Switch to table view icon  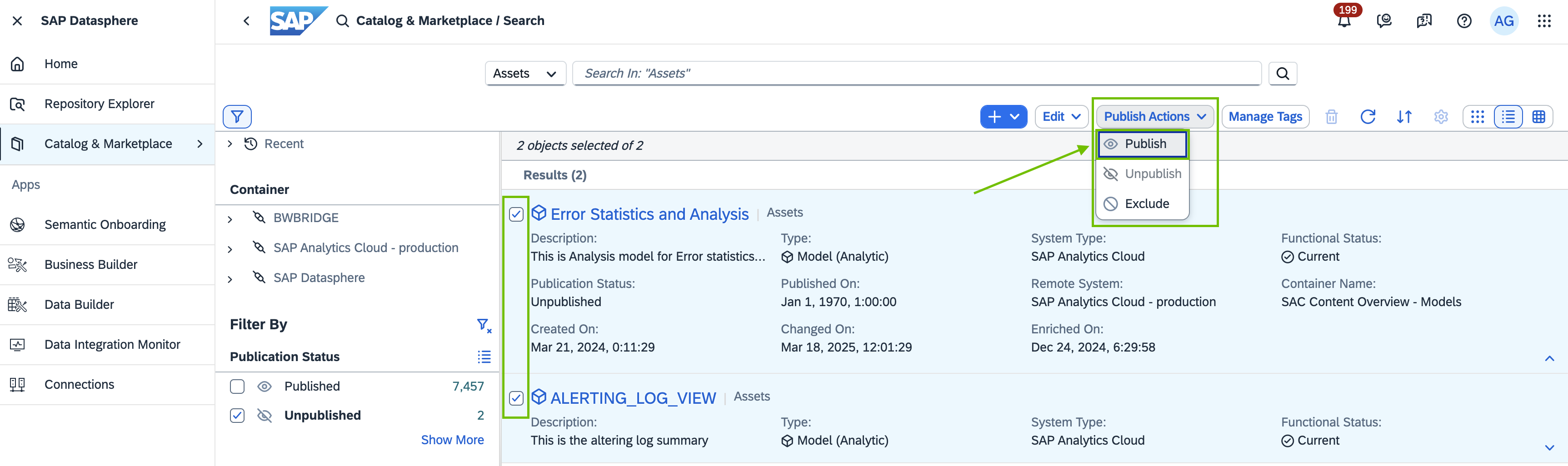(x=1538, y=116)
